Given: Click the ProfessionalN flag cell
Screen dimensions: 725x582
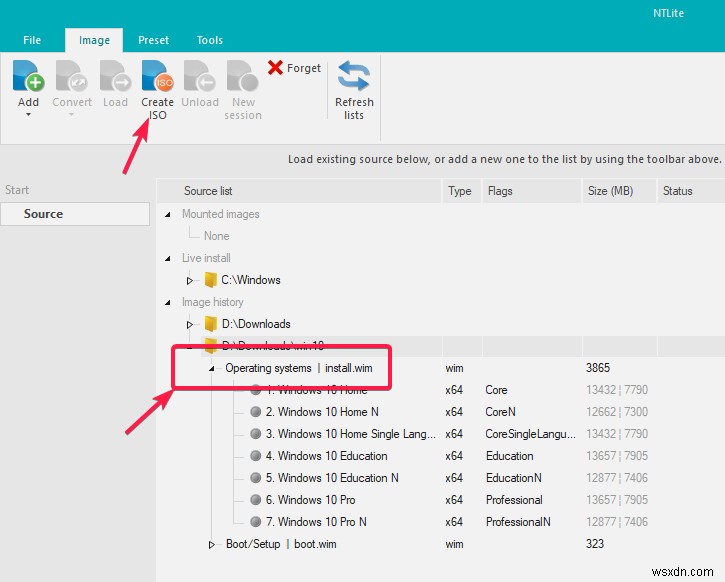Looking at the screenshot, I should click(518, 521).
